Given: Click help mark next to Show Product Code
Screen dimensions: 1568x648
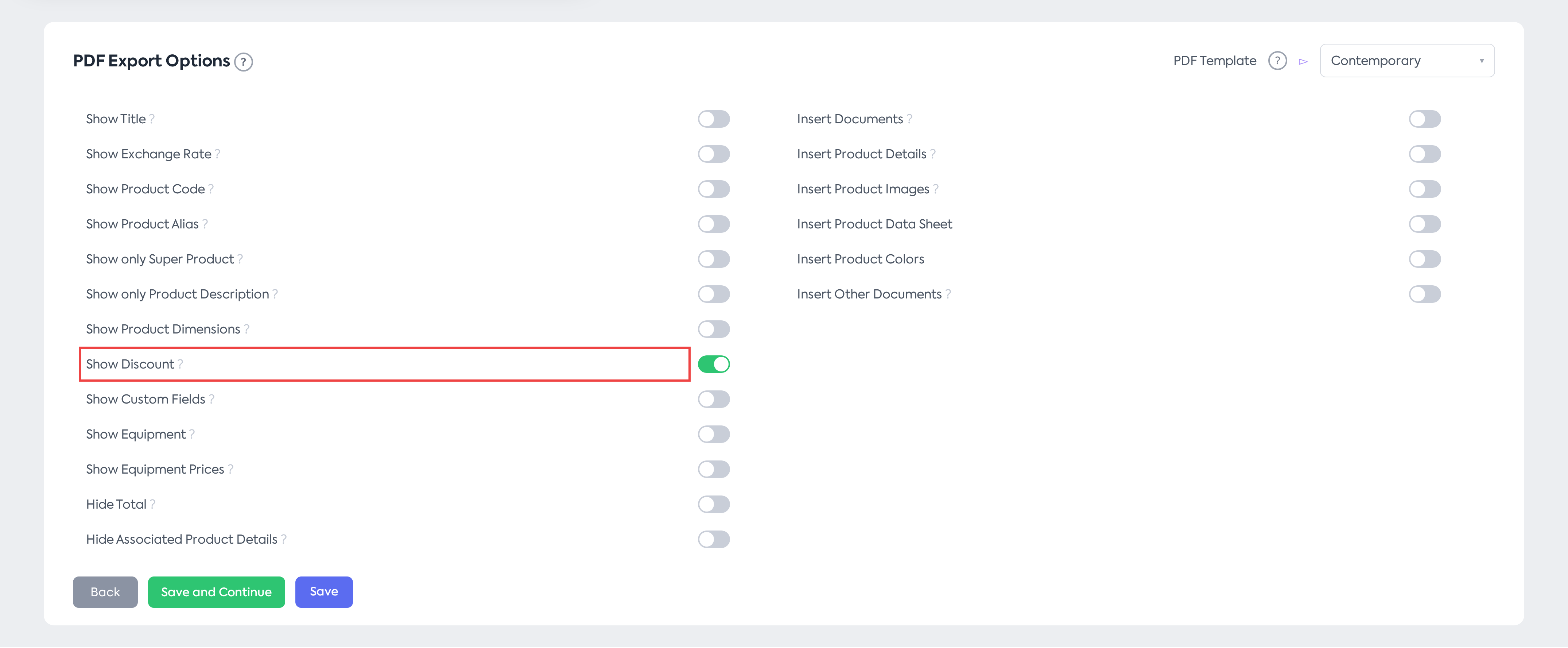Looking at the screenshot, I should pos(211,189).
